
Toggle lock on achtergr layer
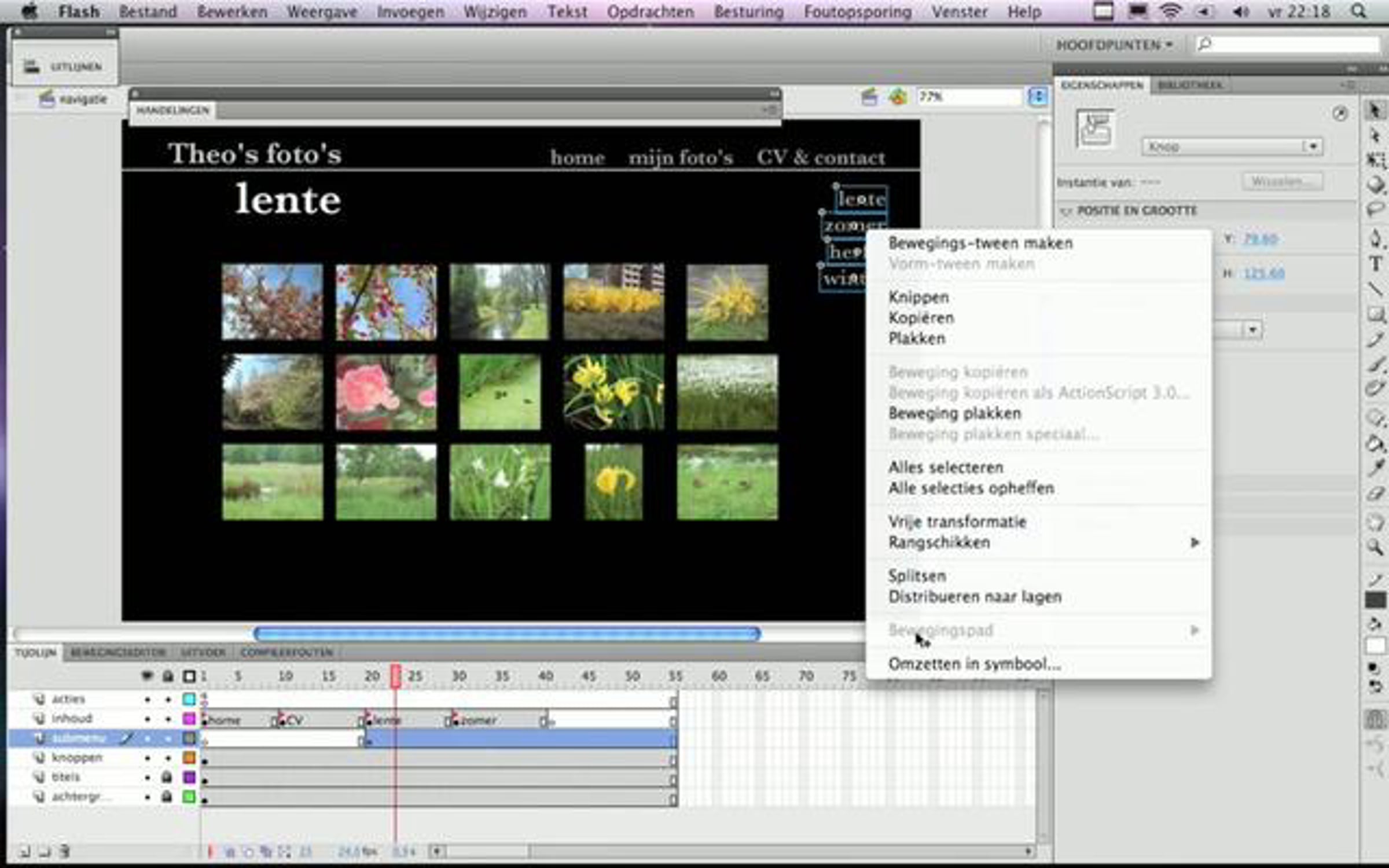(x=167, y=797)
